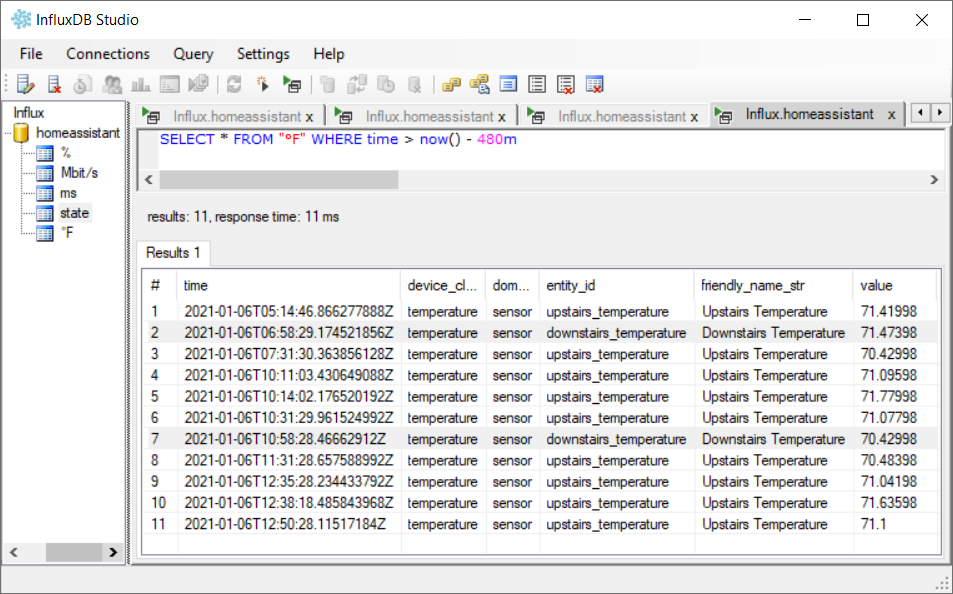Select the users management toolbar icon
The height and width of the screenshot is (594, 953).
pos(112,84)
